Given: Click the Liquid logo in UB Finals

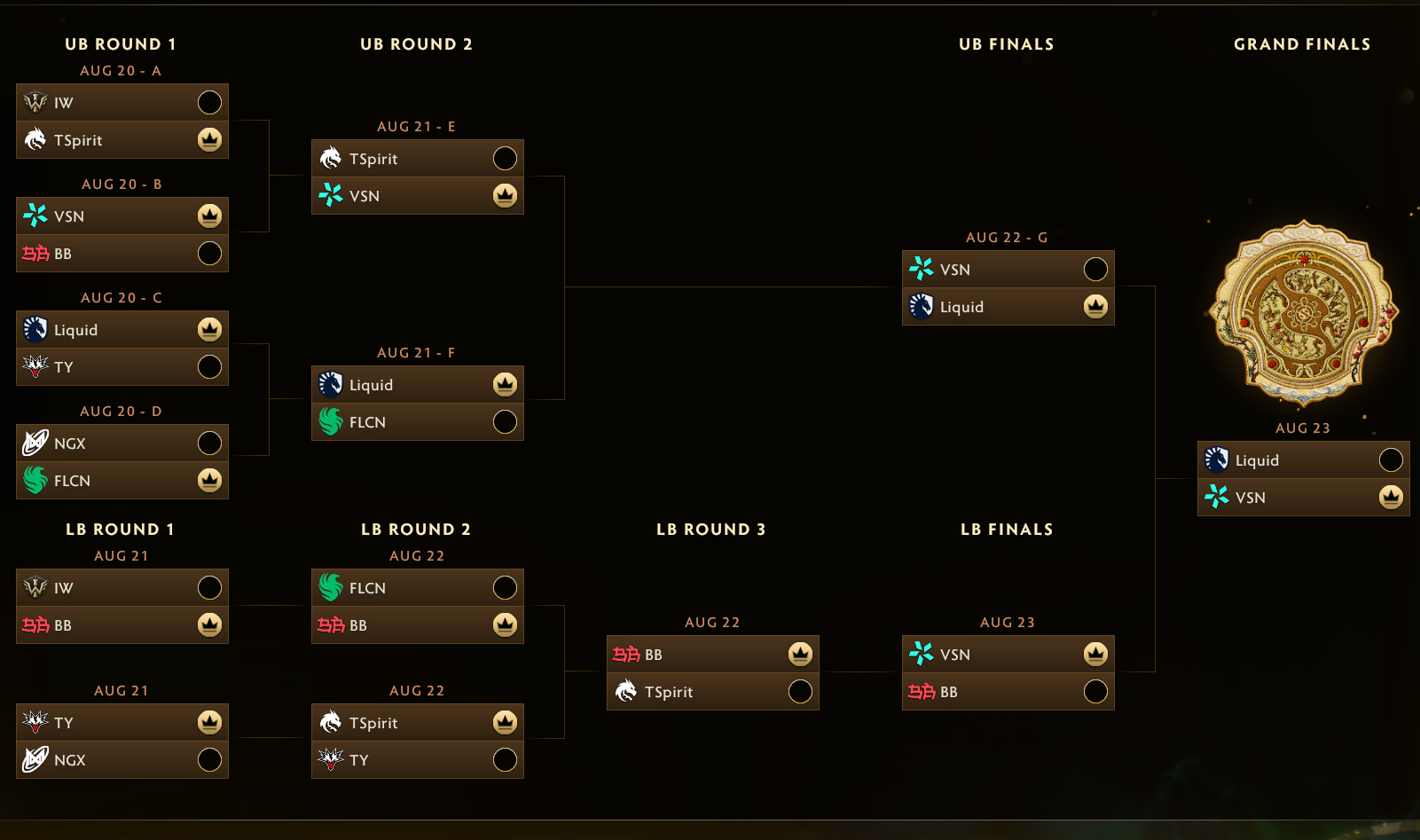Looking at the screenshot, I should pyautogui.click(x=922, y=306).
